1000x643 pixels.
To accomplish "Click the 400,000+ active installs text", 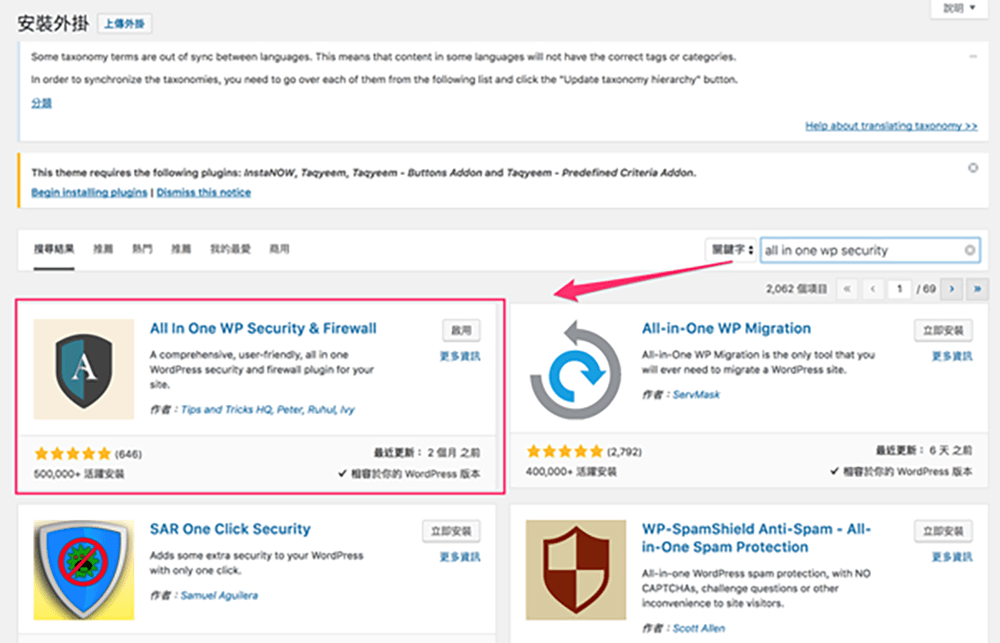I will point(571,471).
